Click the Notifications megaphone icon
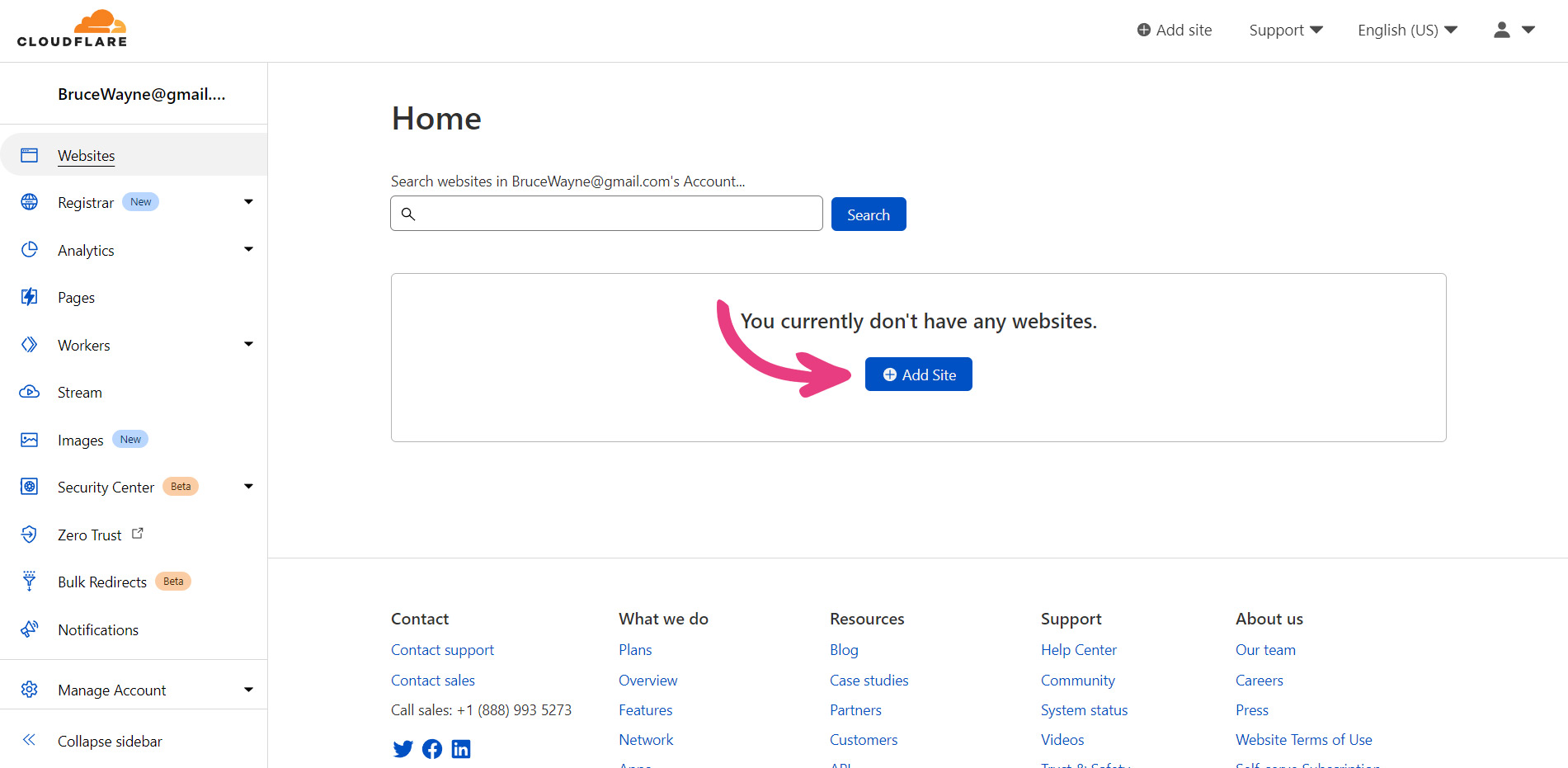The image size is (1568, 768). tap(30, 629)
